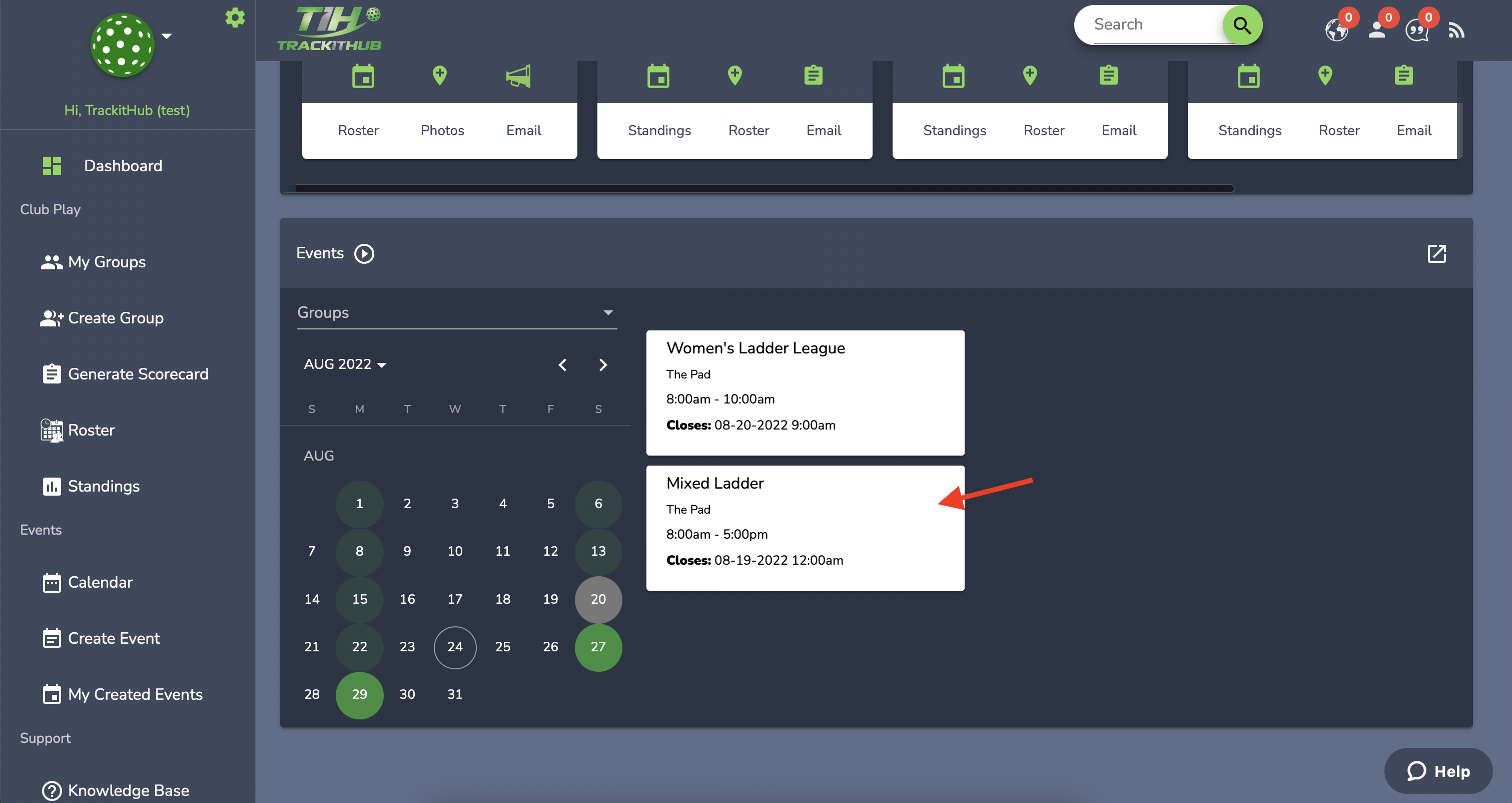Open the RSS feed icon

[1456, 30]
